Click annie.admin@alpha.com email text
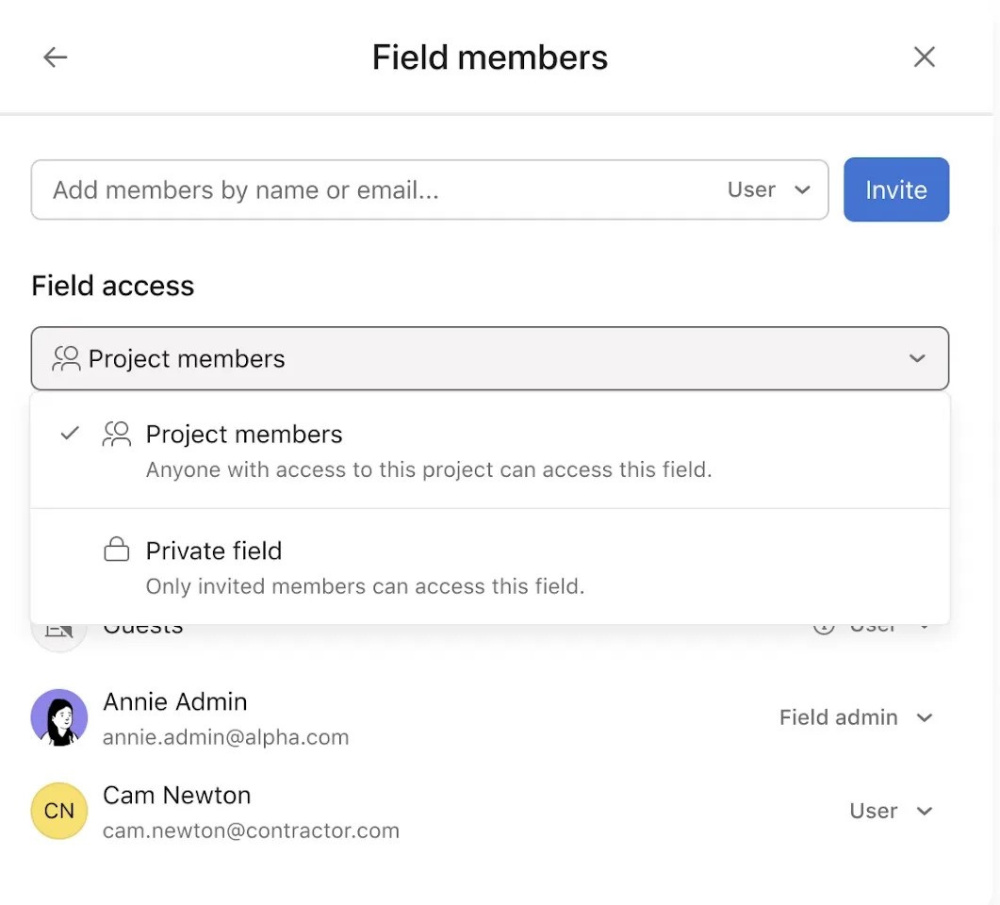Image resolution: width=1000 pixels, height=905 pixels. (x=226, y=737)
